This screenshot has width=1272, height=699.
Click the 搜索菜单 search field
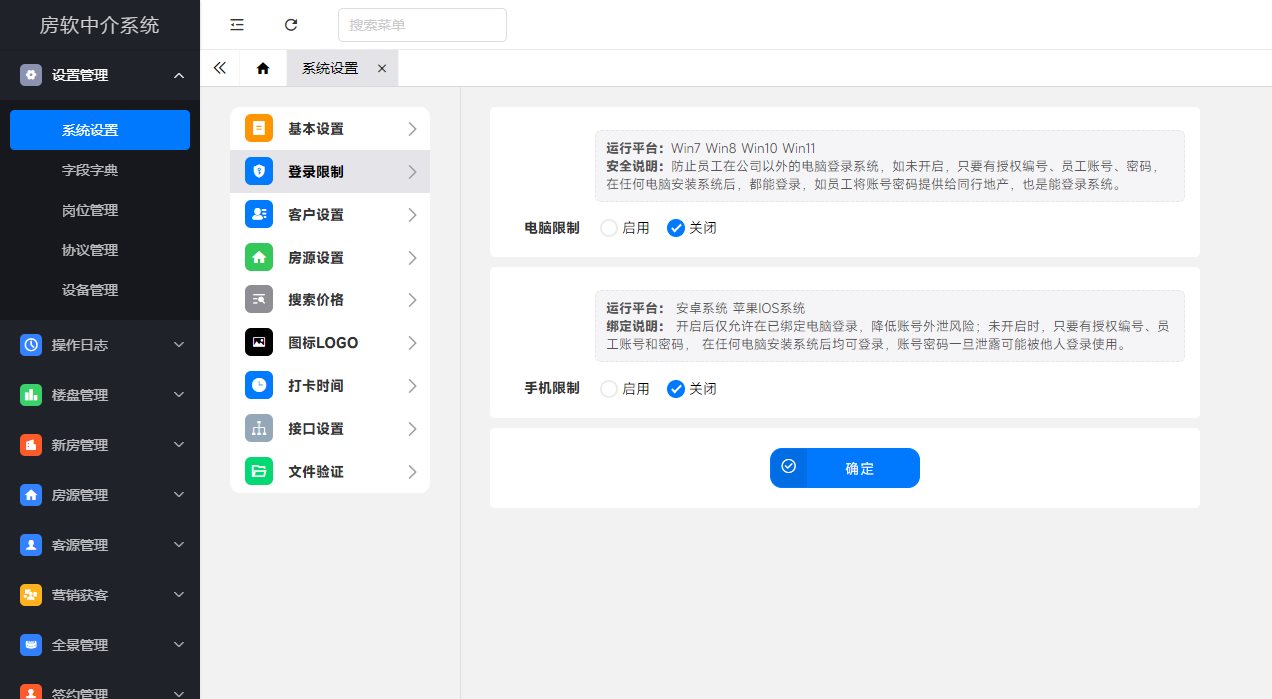tap(422, 25)
